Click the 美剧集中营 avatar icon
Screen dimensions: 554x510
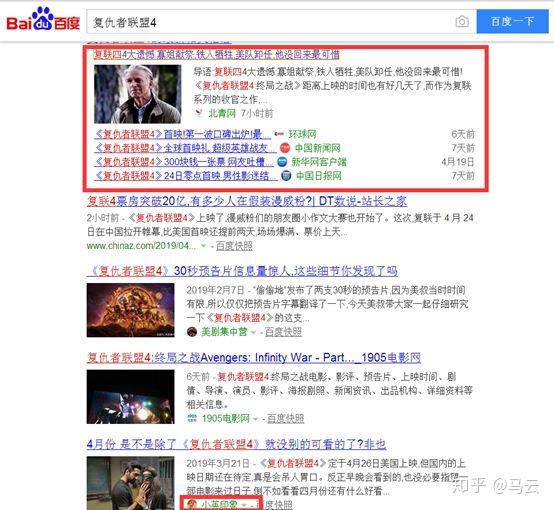coord(192,332)
